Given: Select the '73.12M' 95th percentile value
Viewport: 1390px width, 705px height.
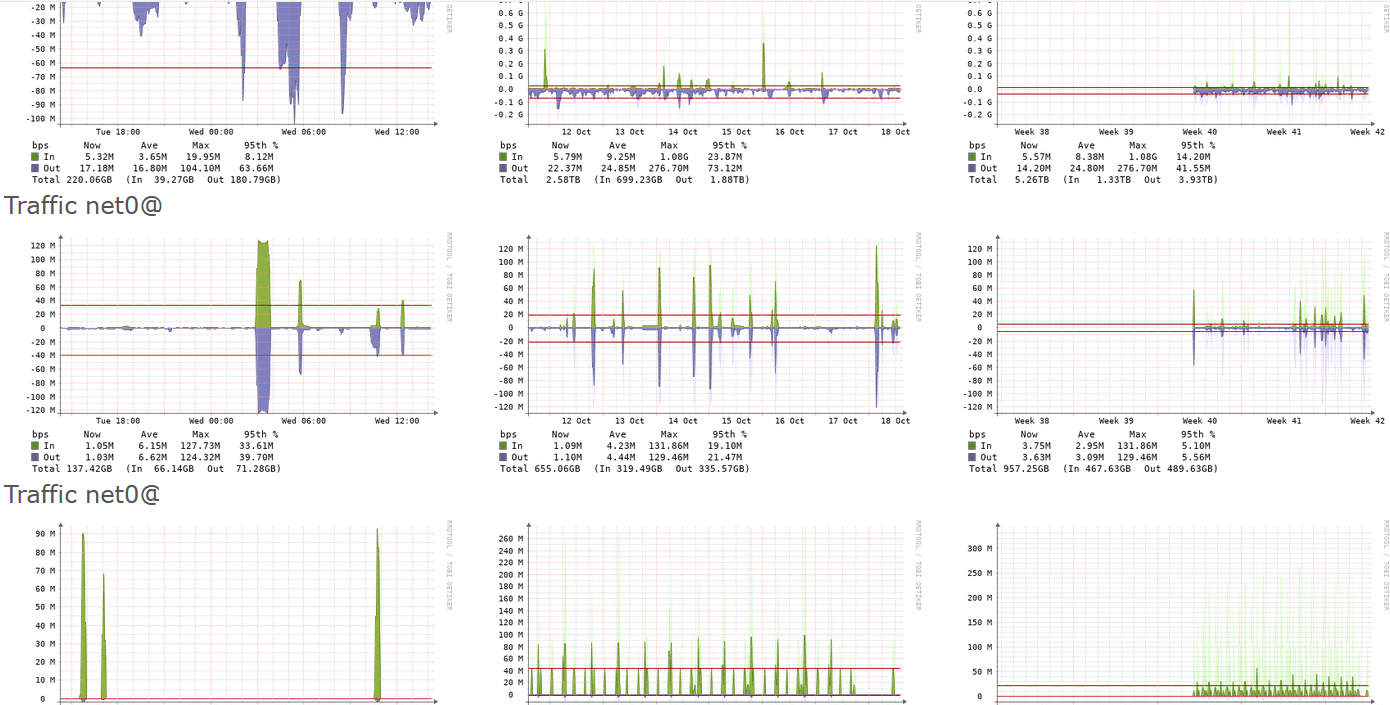Looking at the screenshot, I should 725,168.
